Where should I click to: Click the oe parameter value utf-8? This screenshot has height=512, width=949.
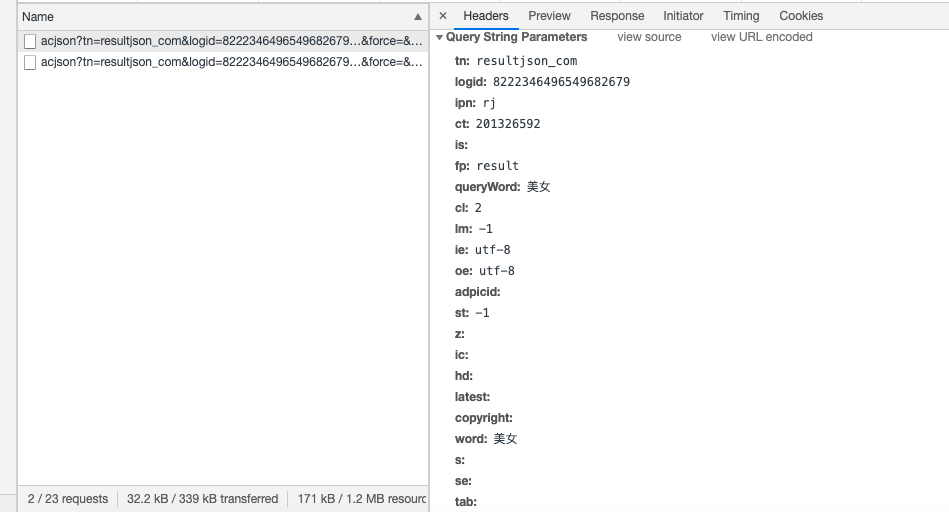click(496, 271)
